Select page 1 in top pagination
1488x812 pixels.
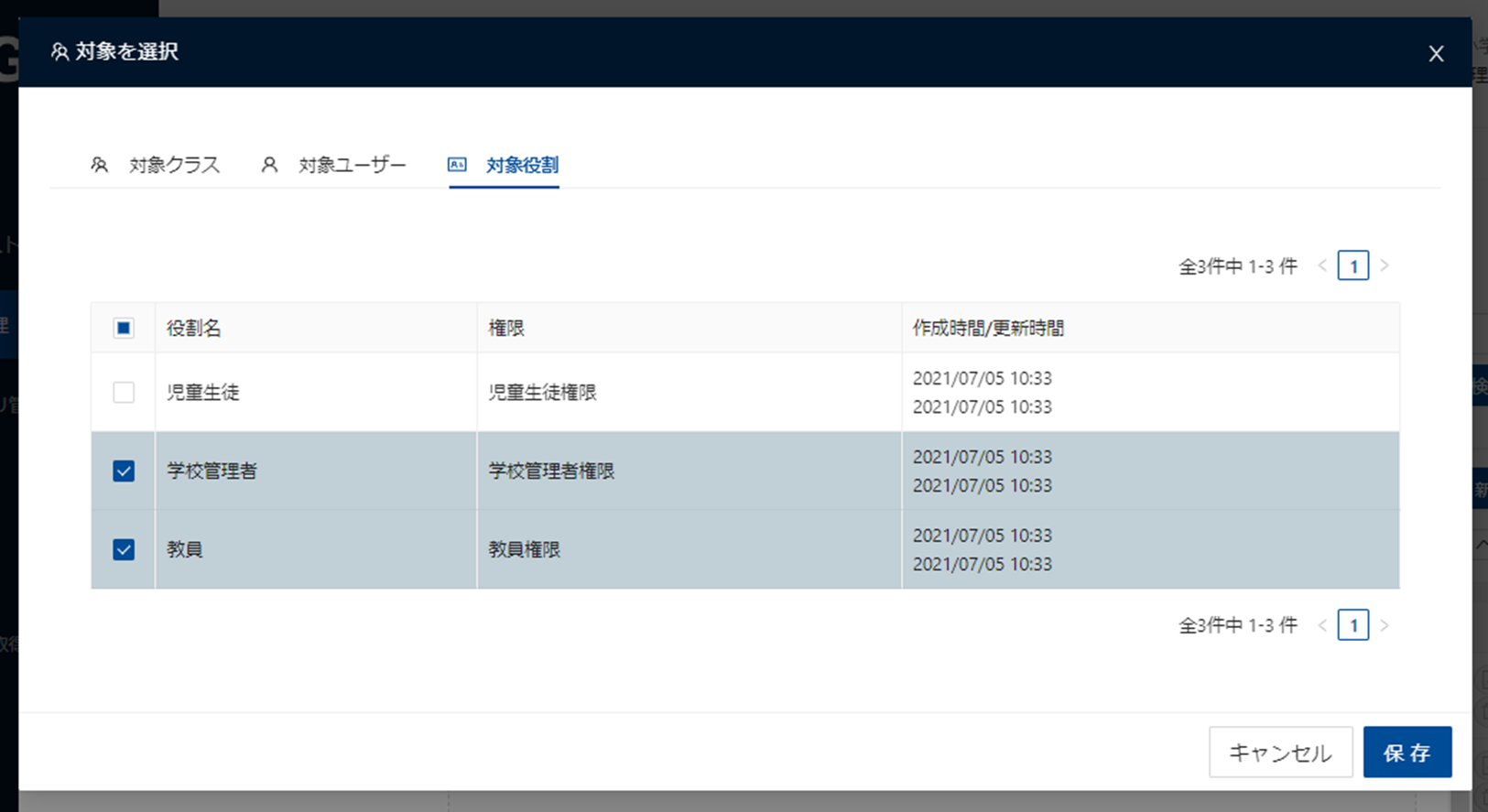point(1353,266)
